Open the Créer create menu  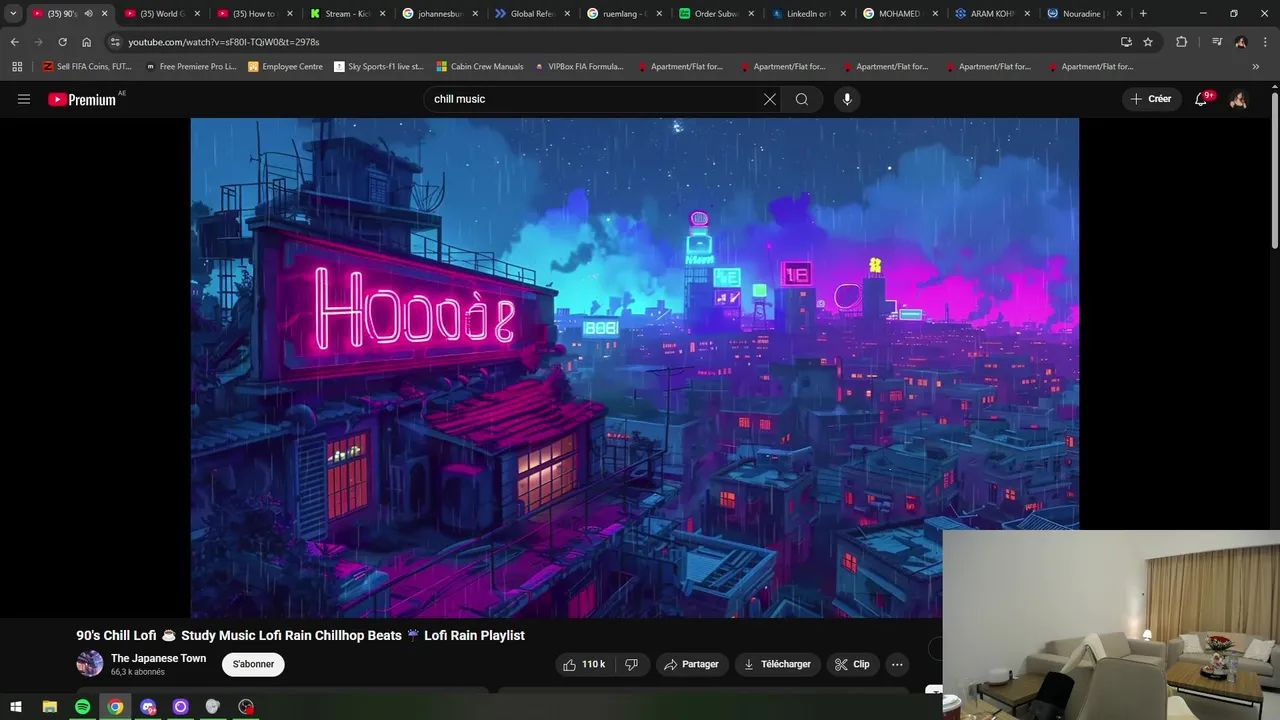(1150, 99)
